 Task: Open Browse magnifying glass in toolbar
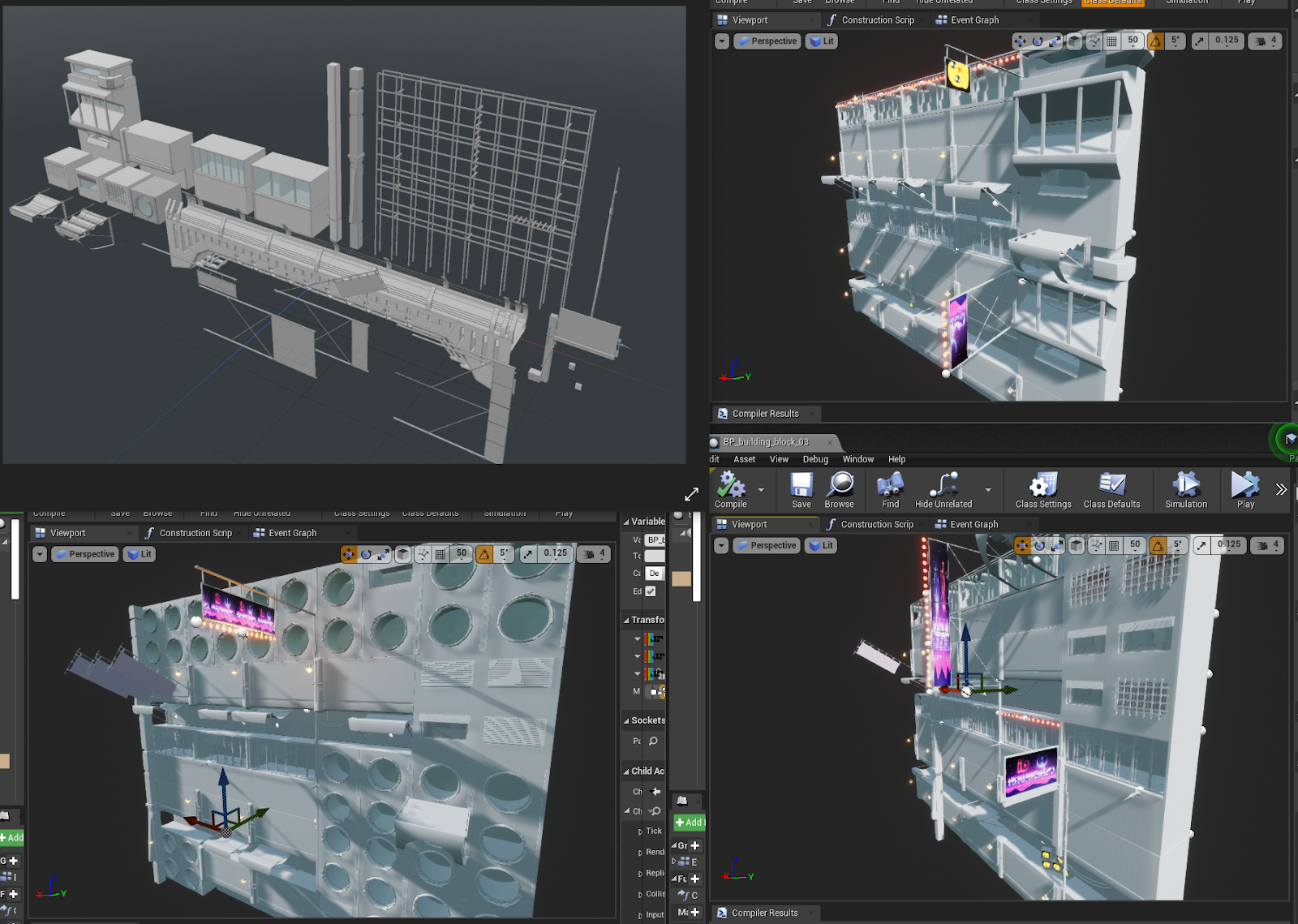(x=840, y=485)
